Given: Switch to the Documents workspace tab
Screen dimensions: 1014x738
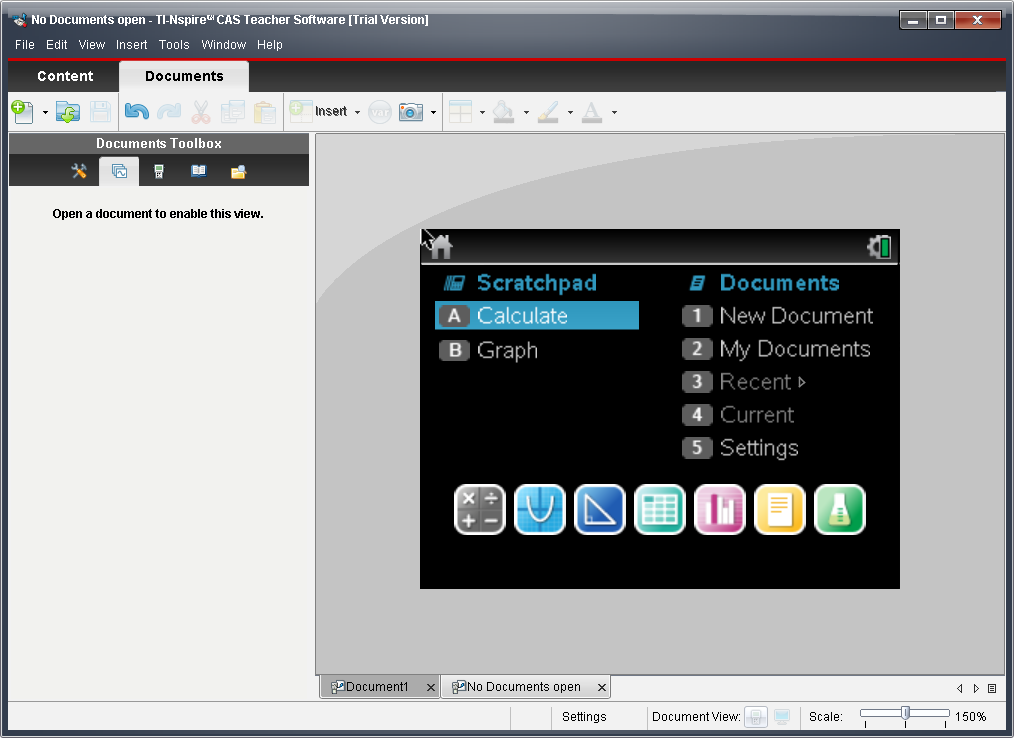Looking at the screenshot, I should point(184,76).
